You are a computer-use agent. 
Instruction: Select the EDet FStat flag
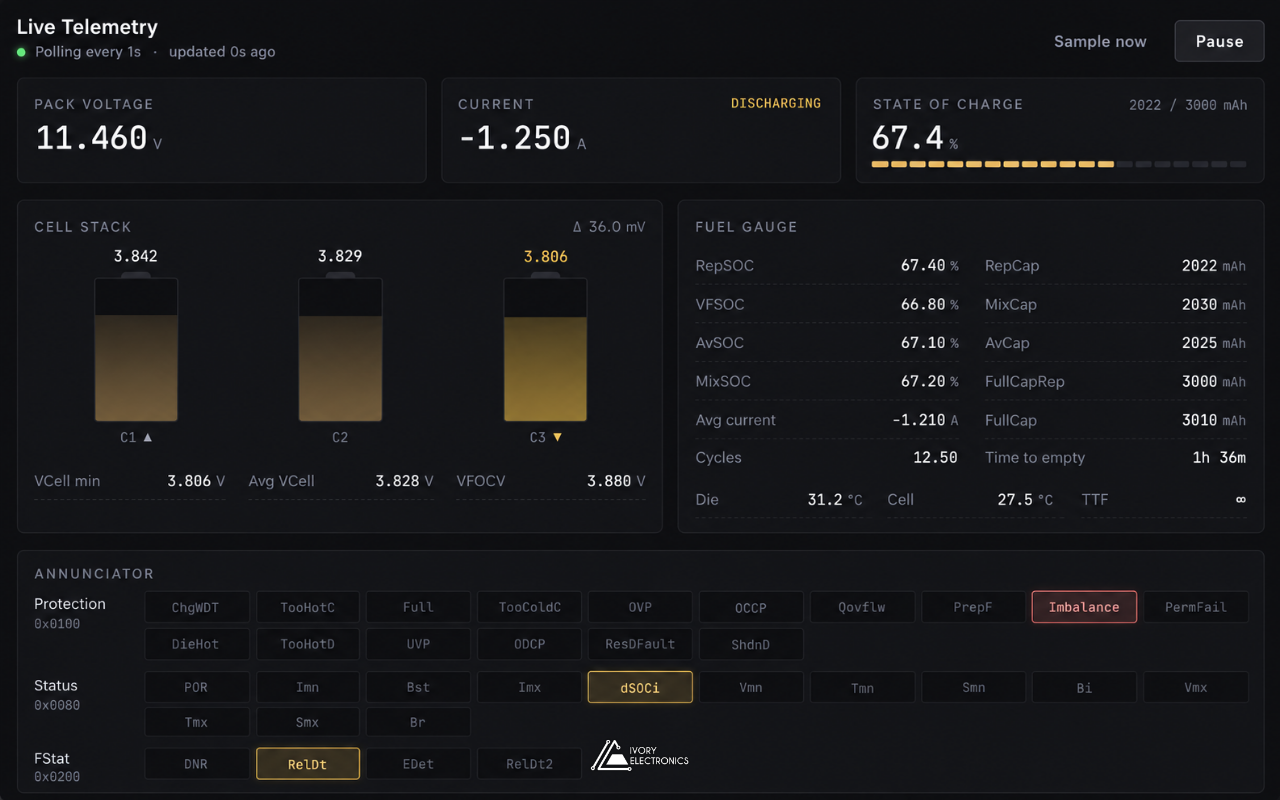(418, 764)
